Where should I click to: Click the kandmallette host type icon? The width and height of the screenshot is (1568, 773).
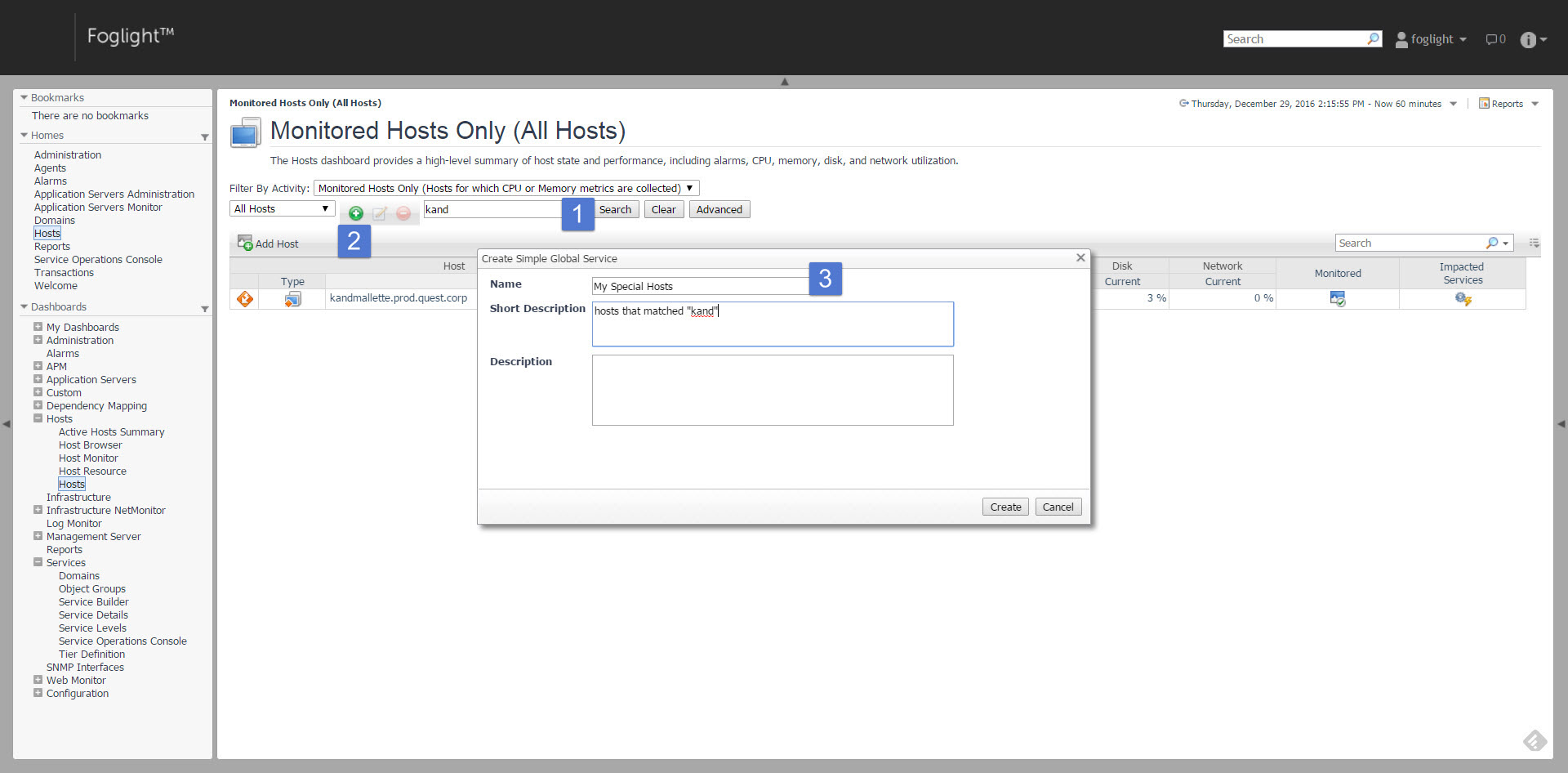(x=292, y=299)
